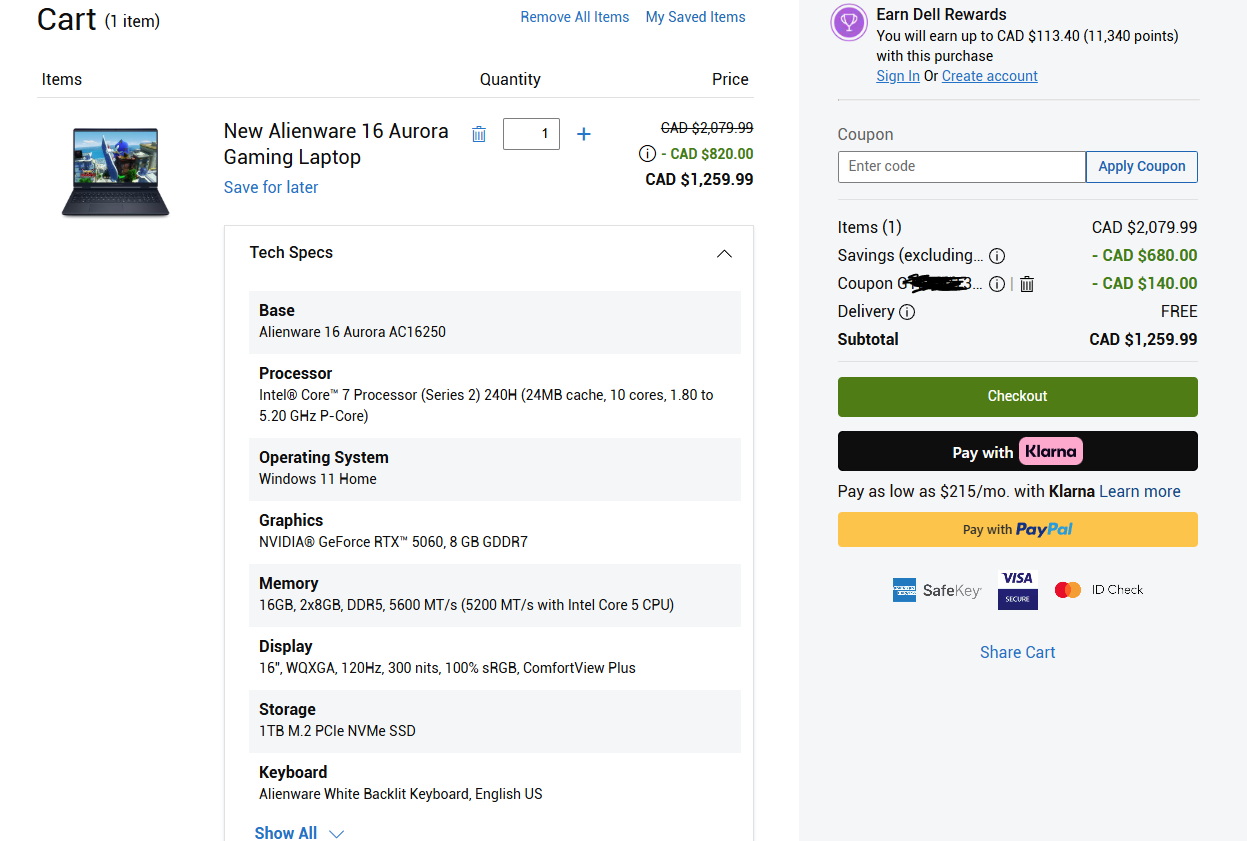The image size is (1247, 841).
Task: Focus the Enter code coupon field
Action: coord(962,167)
